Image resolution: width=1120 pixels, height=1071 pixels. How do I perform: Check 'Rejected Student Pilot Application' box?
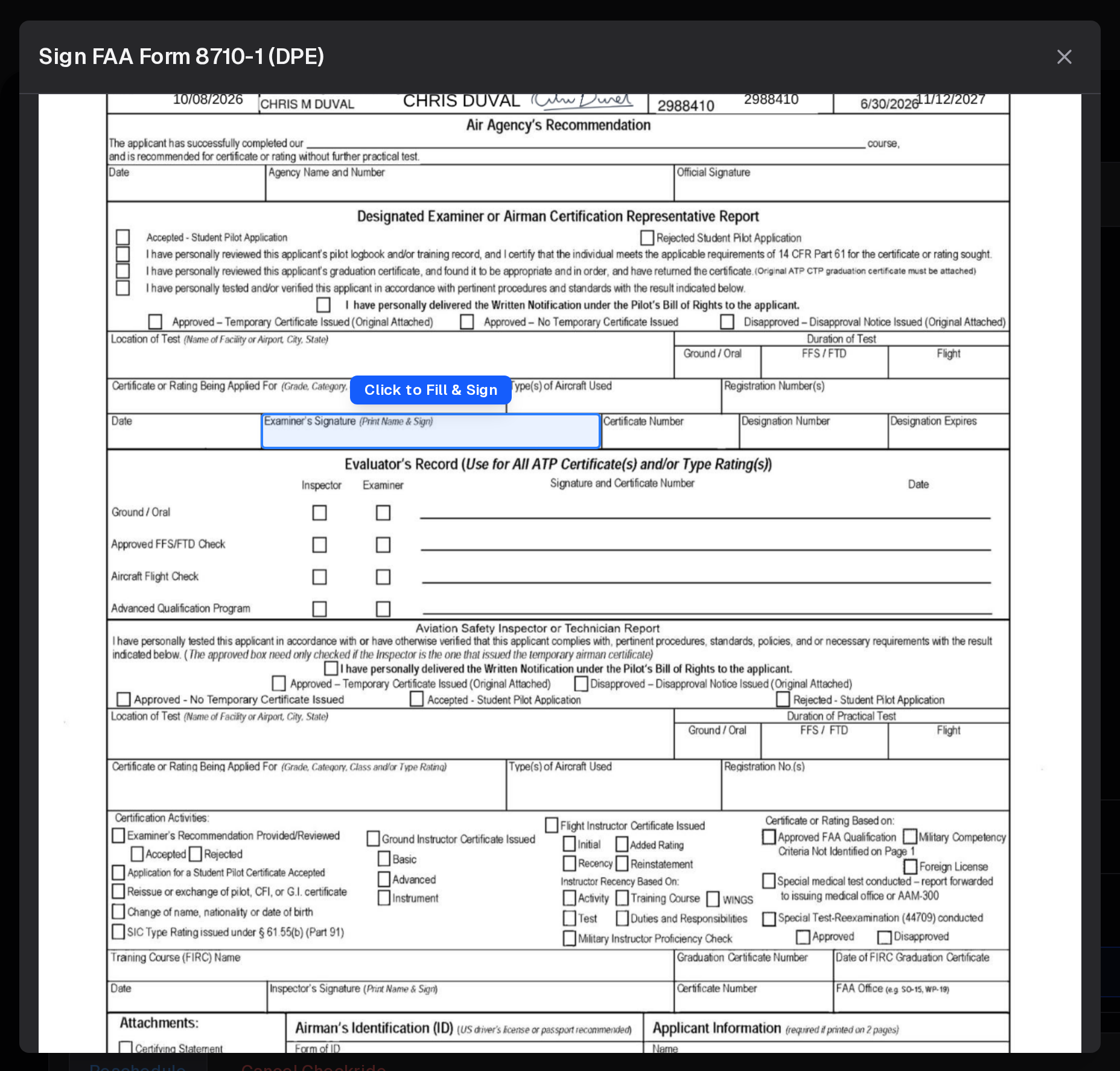tap(647, 237)
